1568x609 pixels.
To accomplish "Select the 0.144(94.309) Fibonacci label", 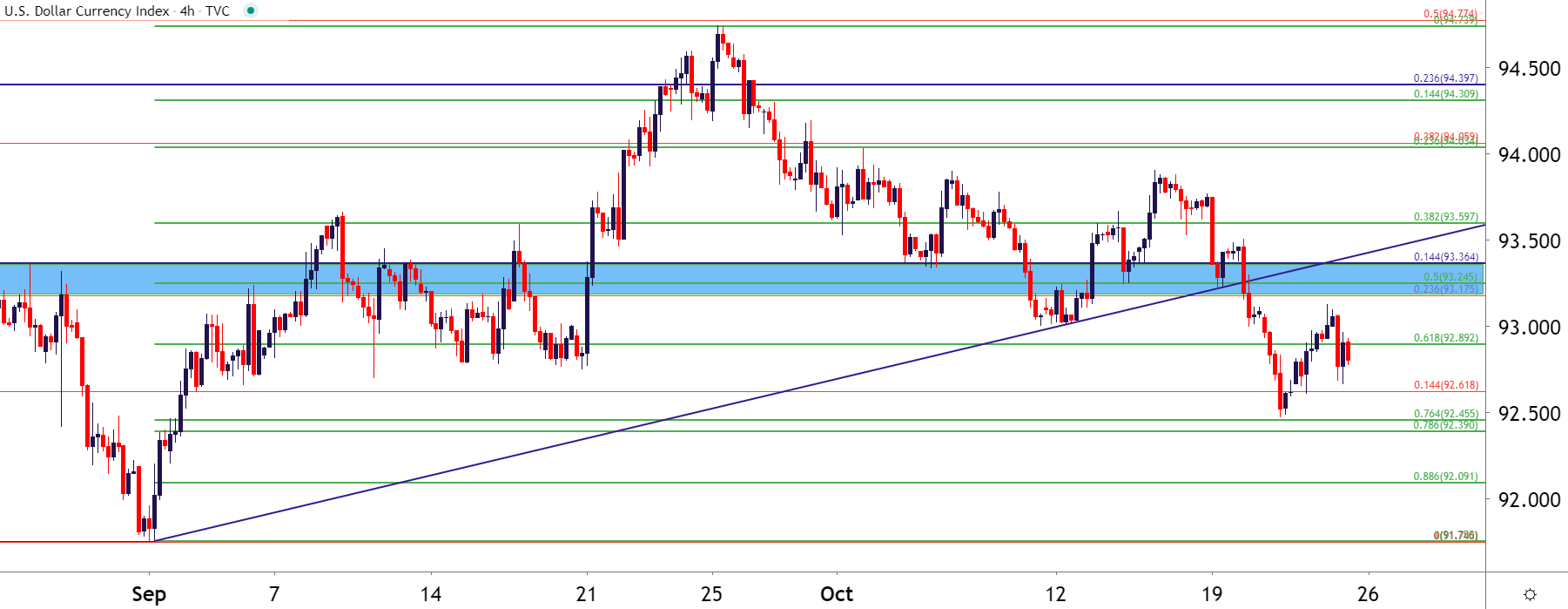I will [1446, 94].
